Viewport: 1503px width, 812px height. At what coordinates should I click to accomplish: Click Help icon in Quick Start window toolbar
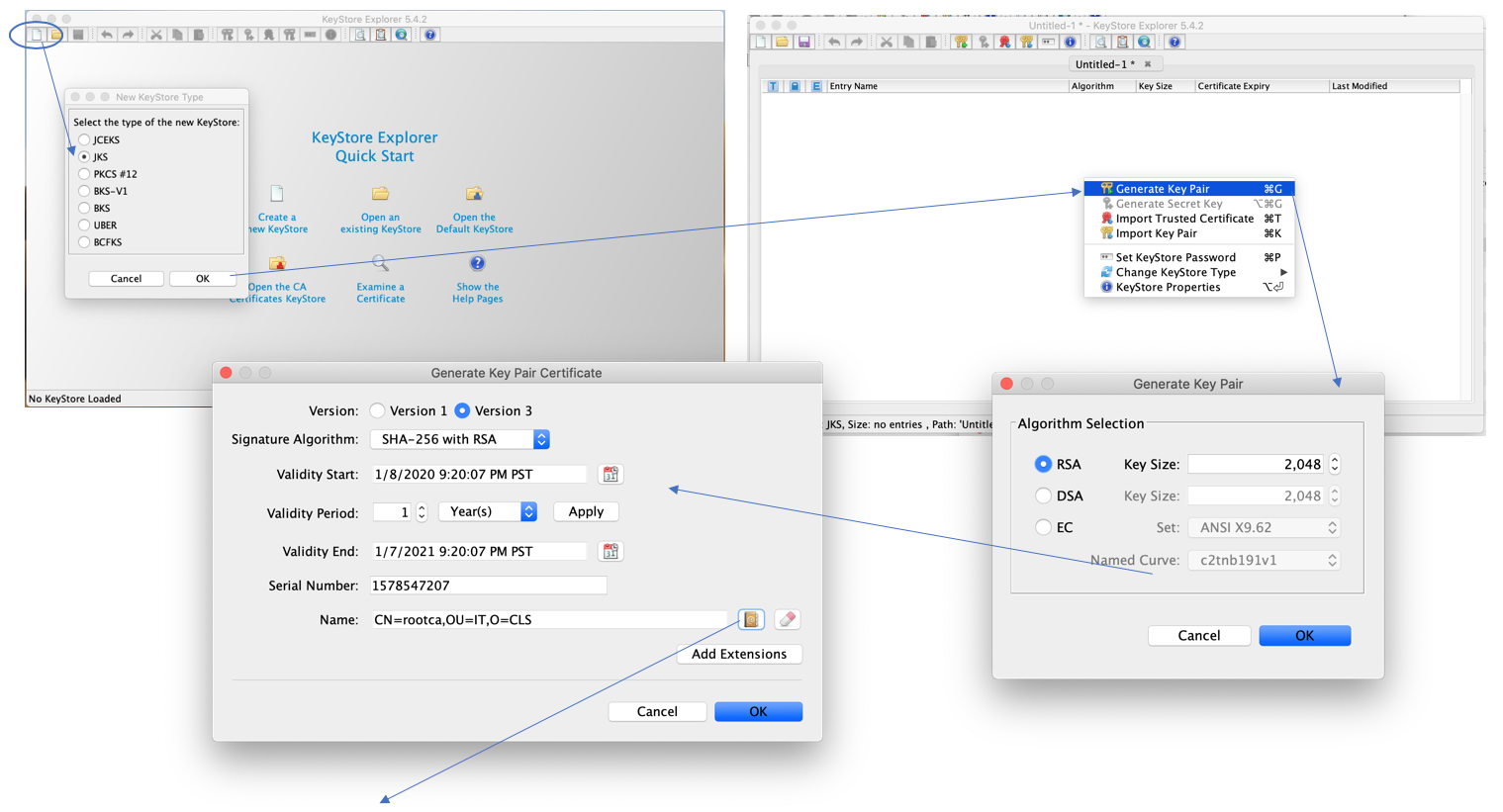pyautogui.click(x=429, y=35)
